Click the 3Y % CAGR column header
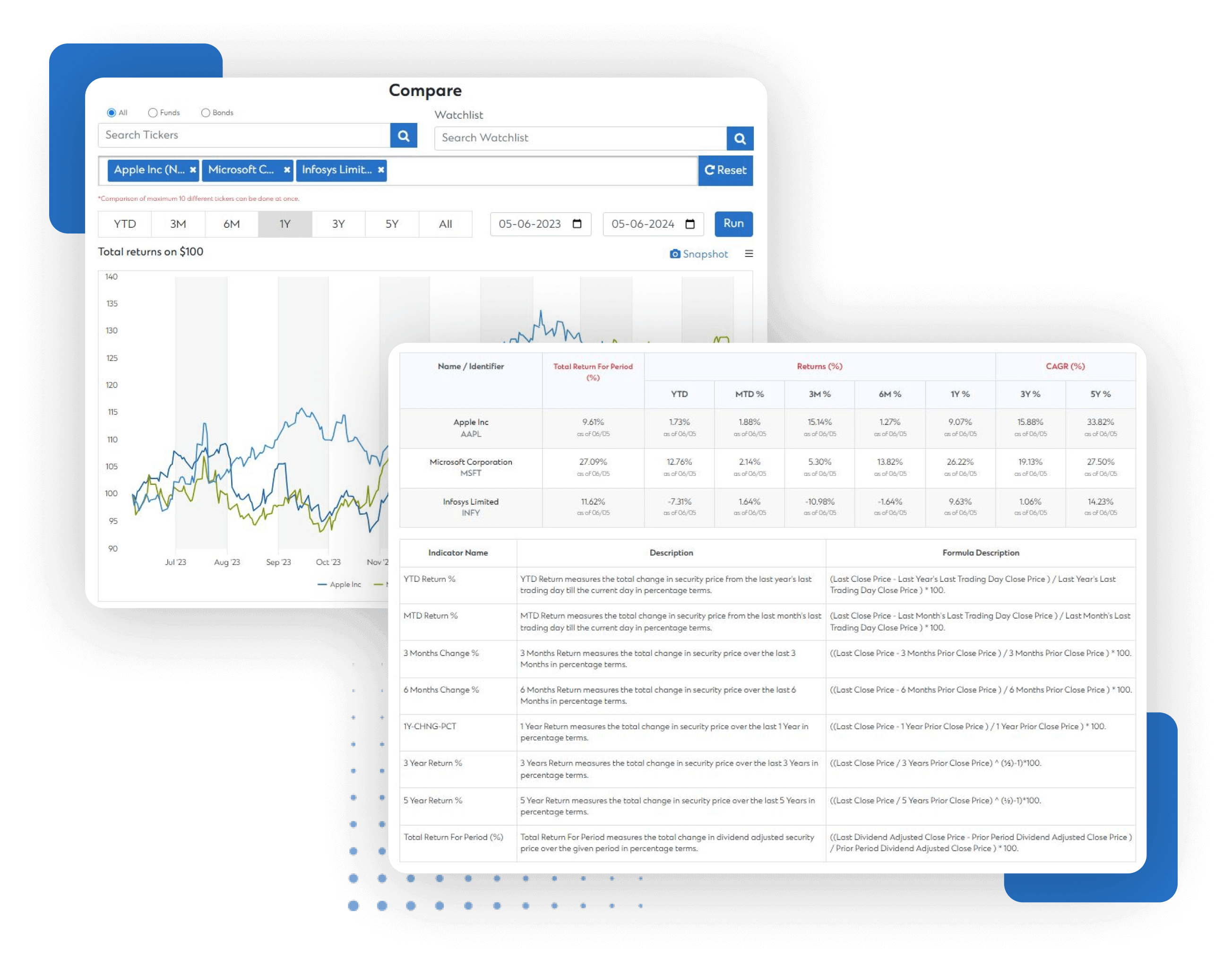 tap(1030, 394)
